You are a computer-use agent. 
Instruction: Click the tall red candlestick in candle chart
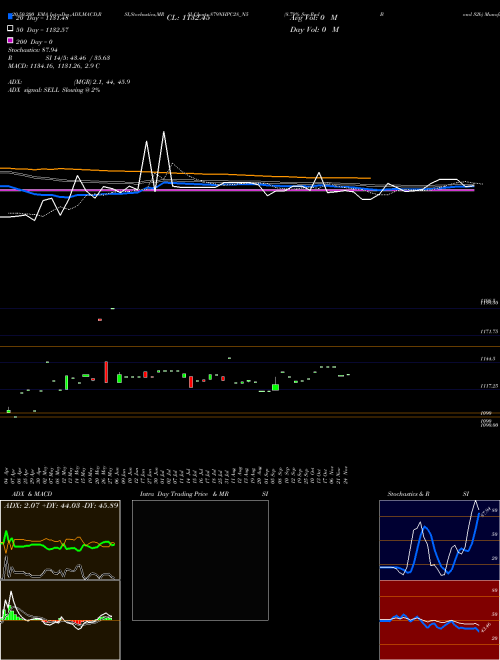tap(106, 372)
